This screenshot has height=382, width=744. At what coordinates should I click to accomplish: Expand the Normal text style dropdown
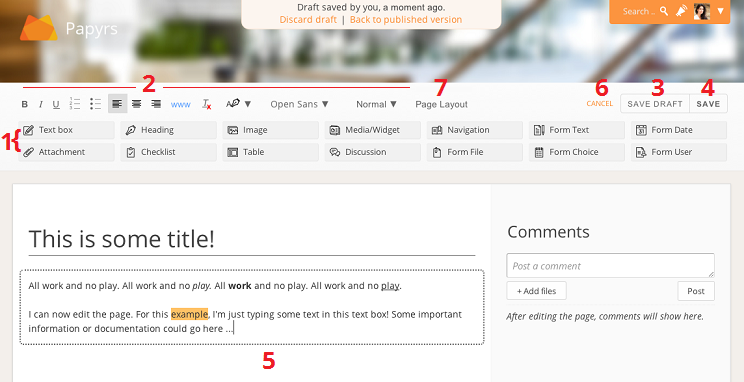pyautogui.click(x=376, y=104)
